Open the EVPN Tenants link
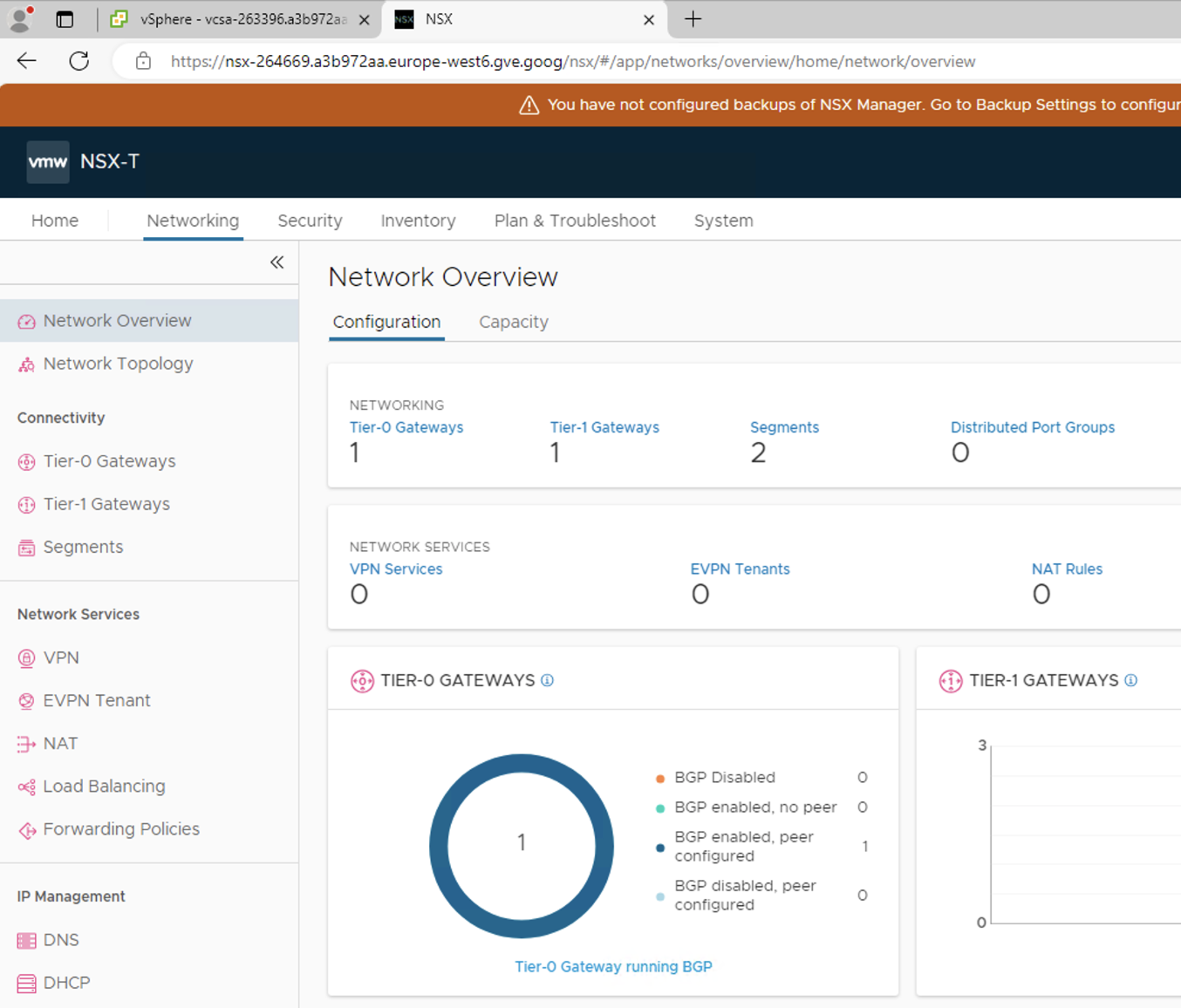1181x1008 pixels. tap(741, 569)
